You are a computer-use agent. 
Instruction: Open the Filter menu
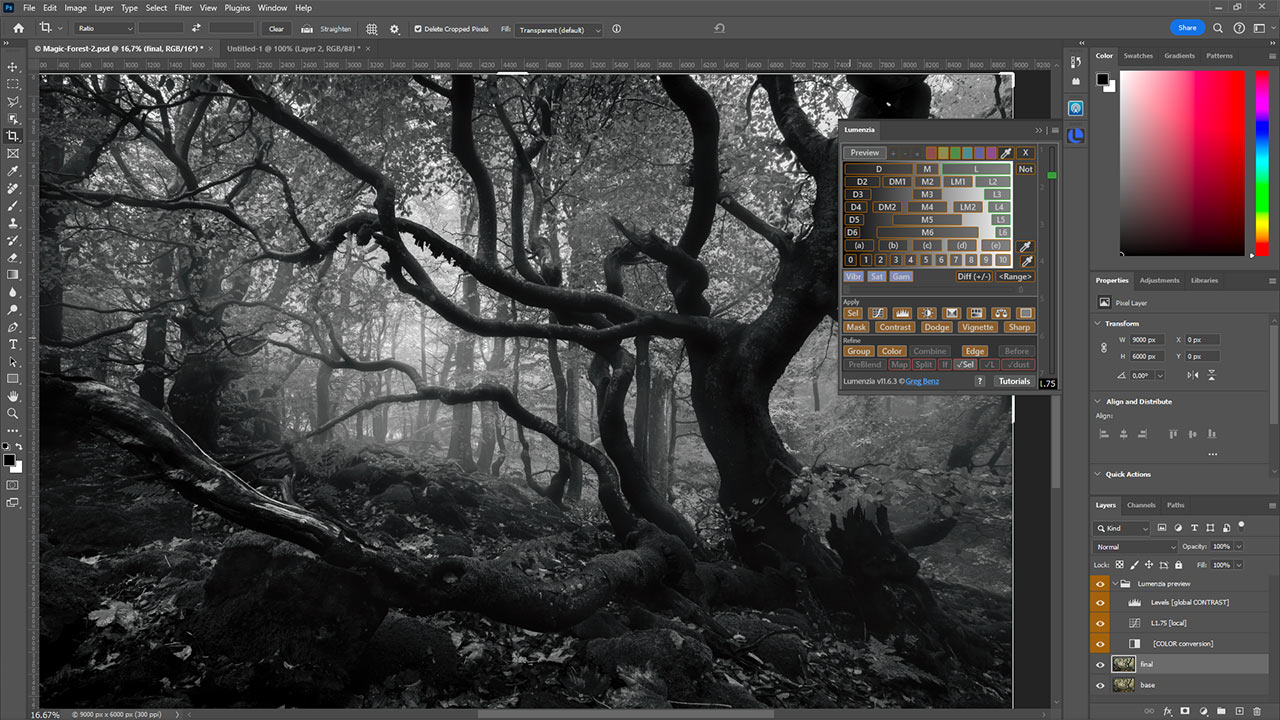pyautogui.click(x=183, y=8)
